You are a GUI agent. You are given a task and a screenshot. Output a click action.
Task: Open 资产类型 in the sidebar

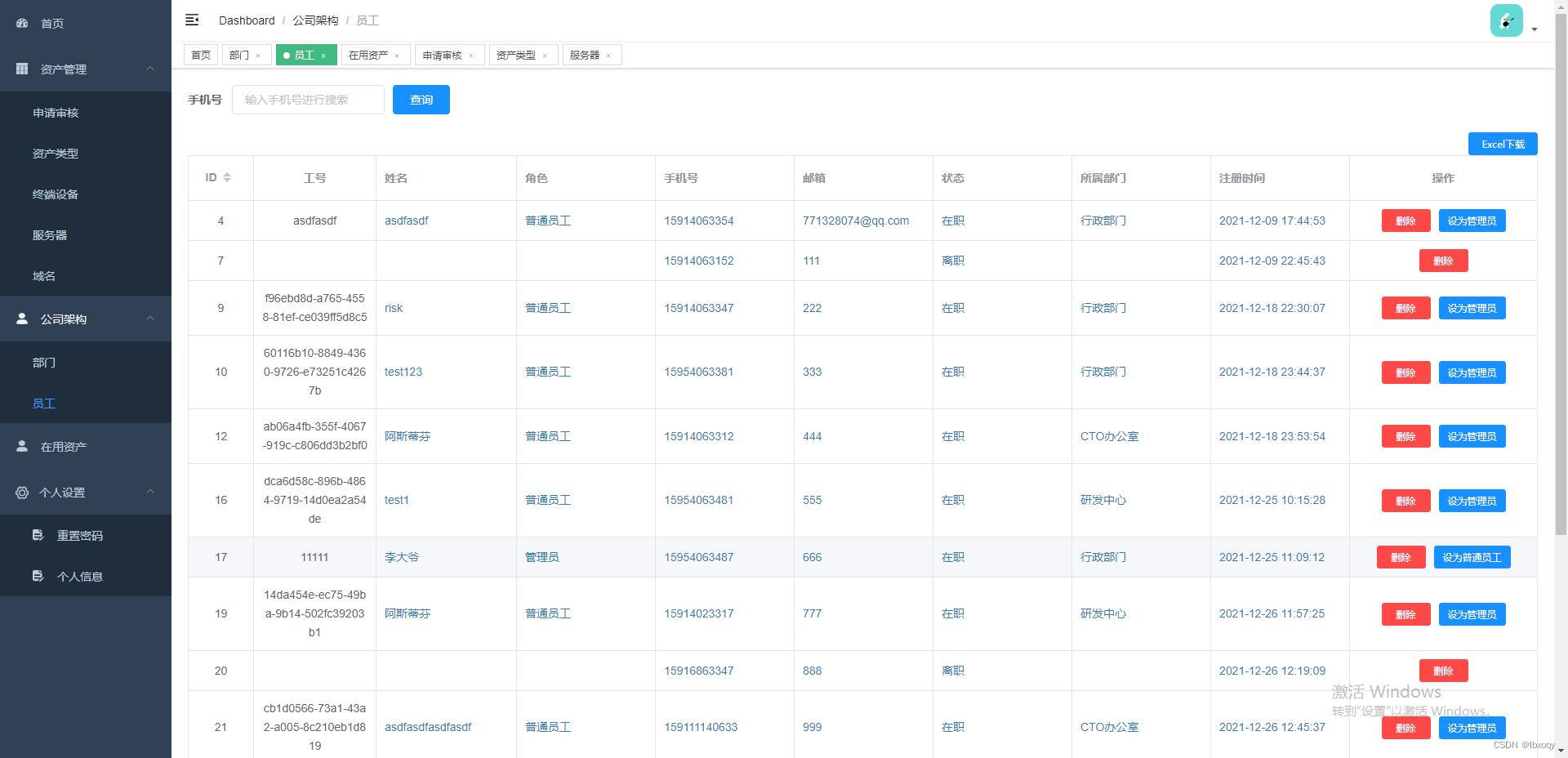coord(86,154)
